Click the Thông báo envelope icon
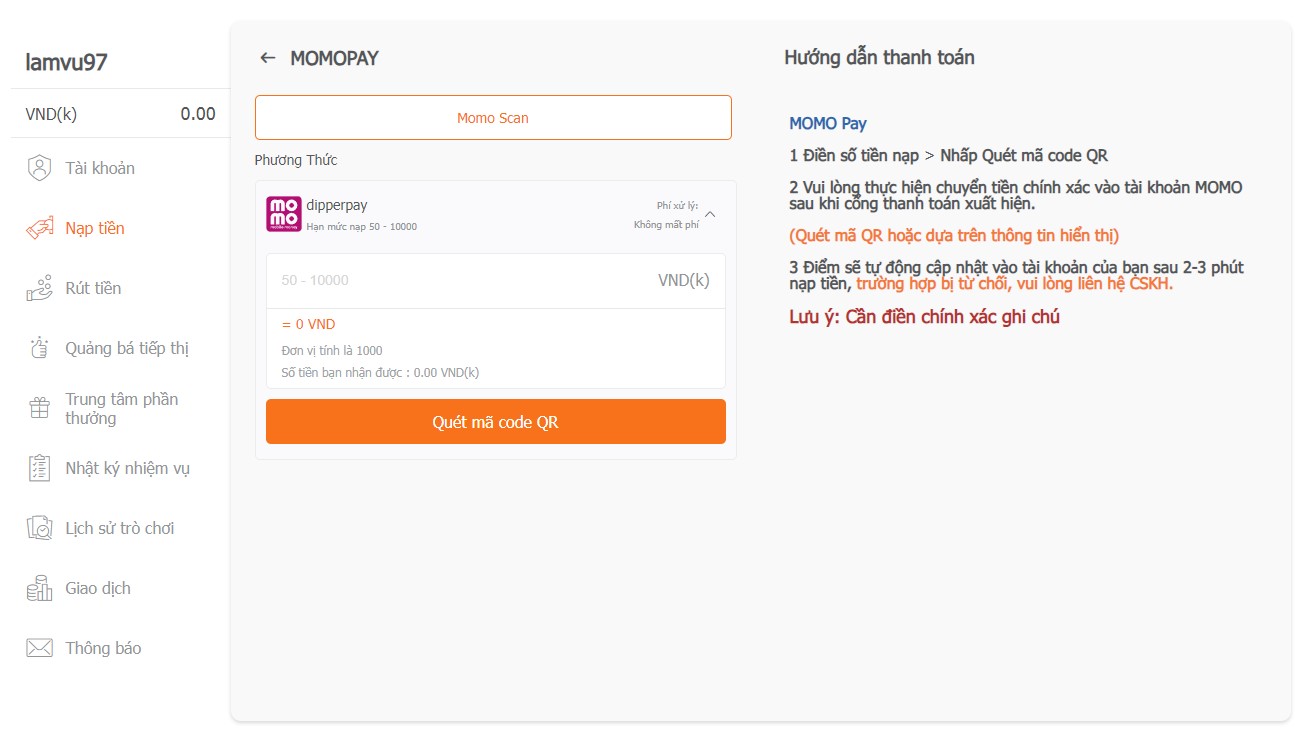This screenshot has width=1295, height=738. pyautogui.click(x=39, y=648)
